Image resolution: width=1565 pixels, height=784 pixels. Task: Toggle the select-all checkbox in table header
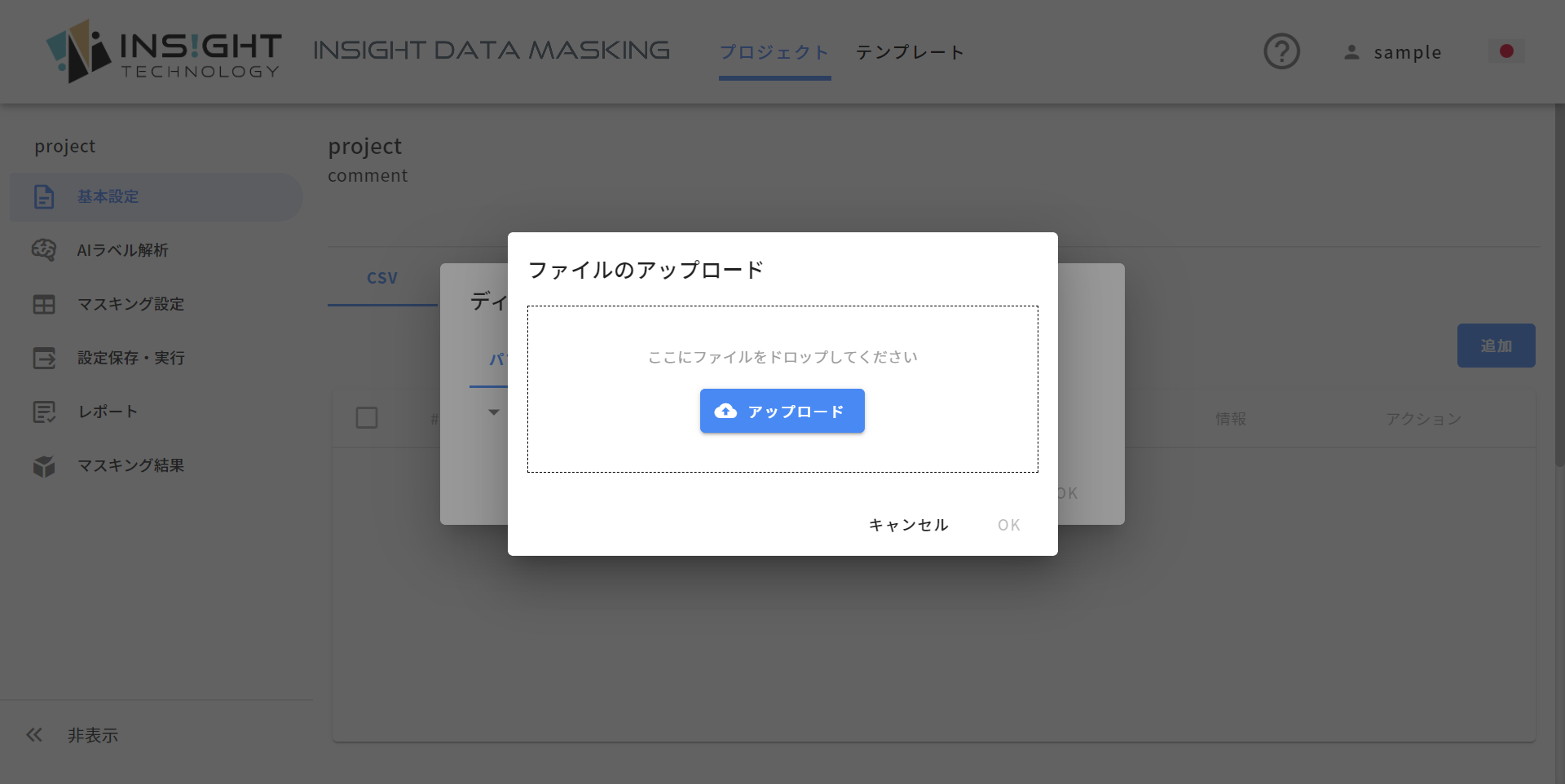[367, 418]
